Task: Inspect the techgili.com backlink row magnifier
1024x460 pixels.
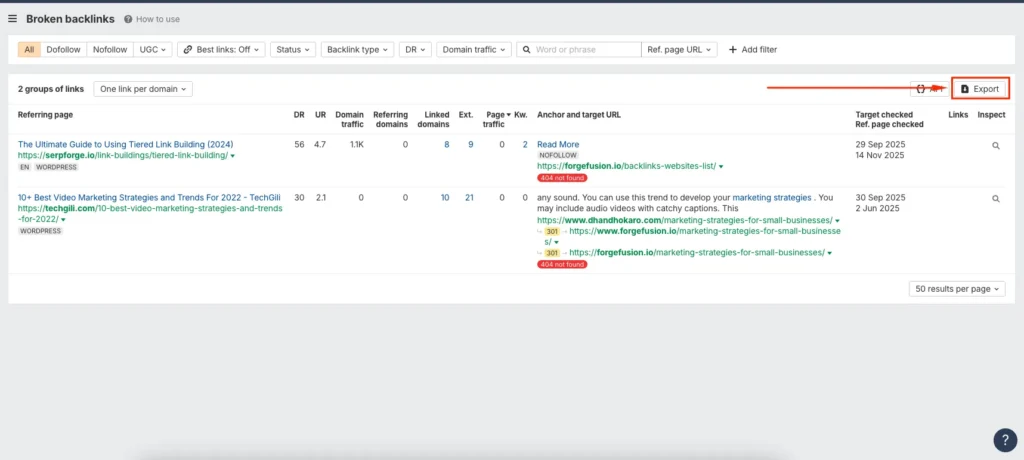Action: click(995, 199)
